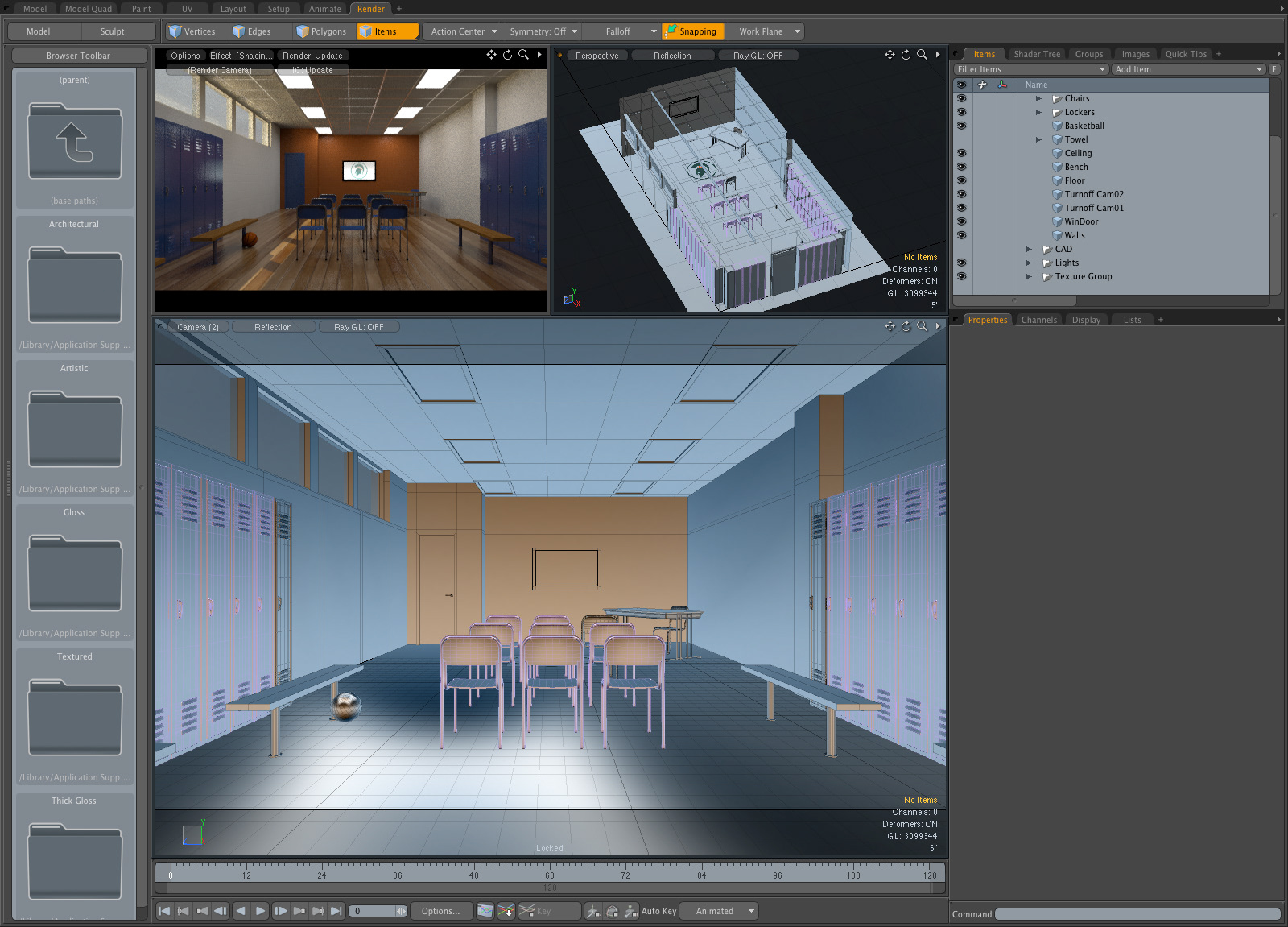The image size is (1288, 927).
Task: Pan the render camera view icon
Action: pos(491,55)
